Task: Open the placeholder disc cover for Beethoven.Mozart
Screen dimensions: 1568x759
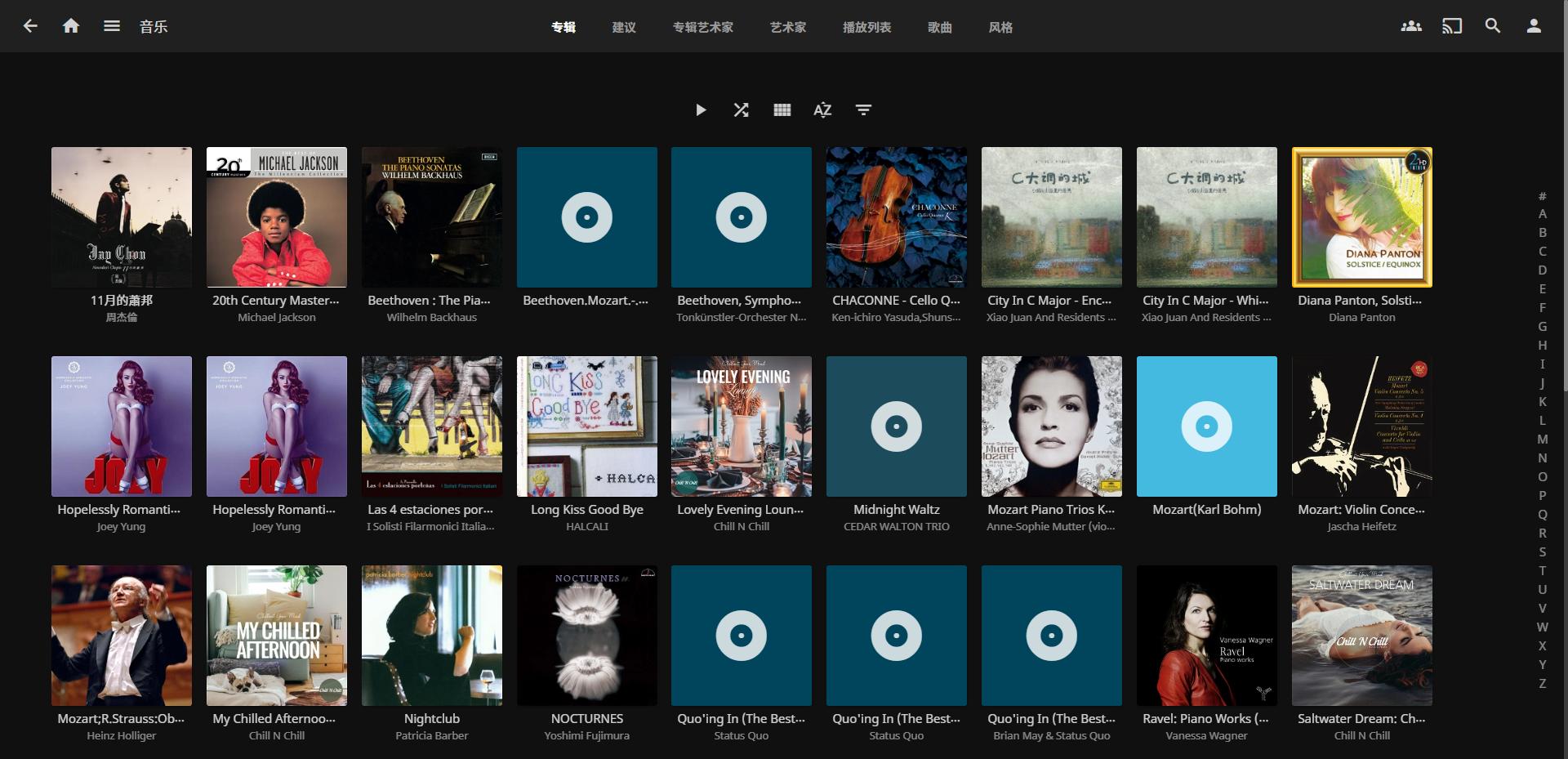Action: tap(587, 217)
